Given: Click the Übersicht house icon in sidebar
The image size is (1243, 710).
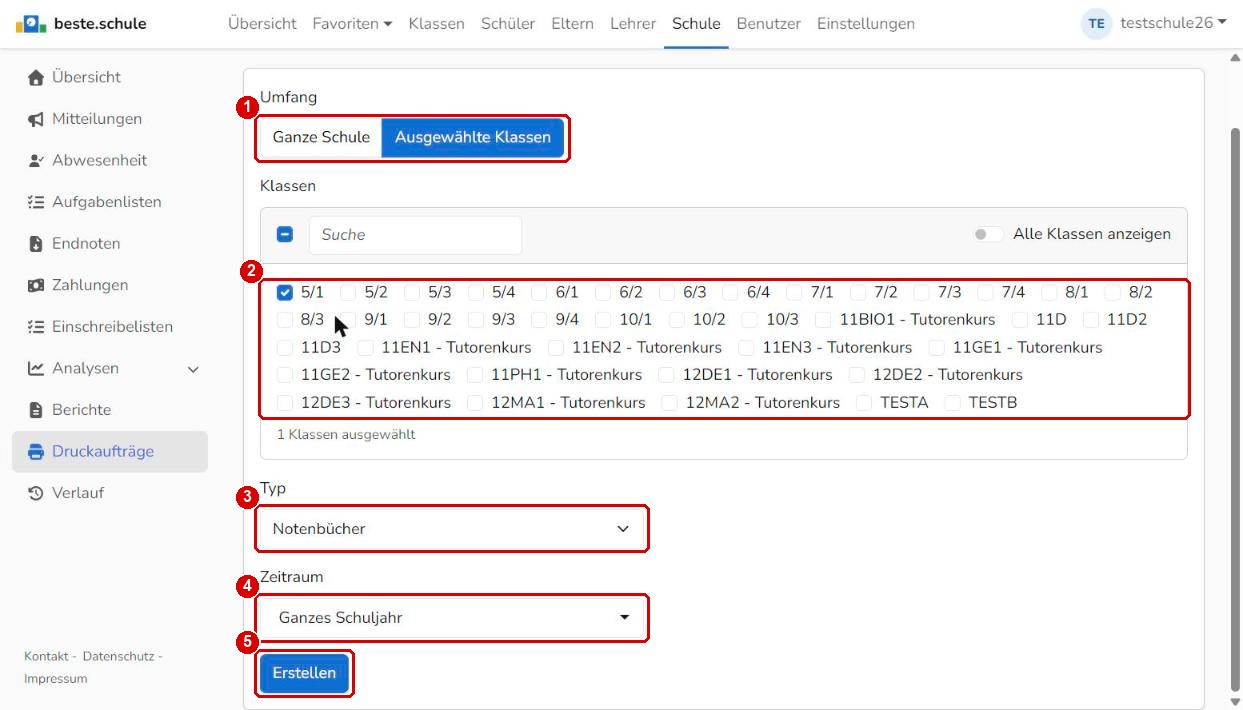Looking at the screenshot, I should point(36,77).
